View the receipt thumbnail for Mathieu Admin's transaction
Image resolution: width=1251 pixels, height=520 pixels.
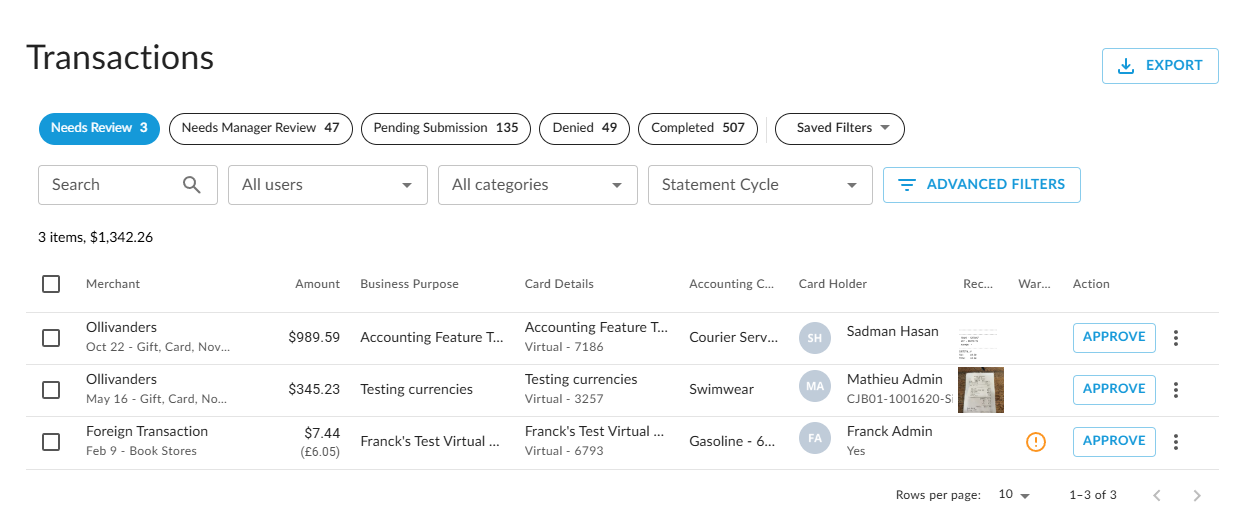(x=981, y=390)
